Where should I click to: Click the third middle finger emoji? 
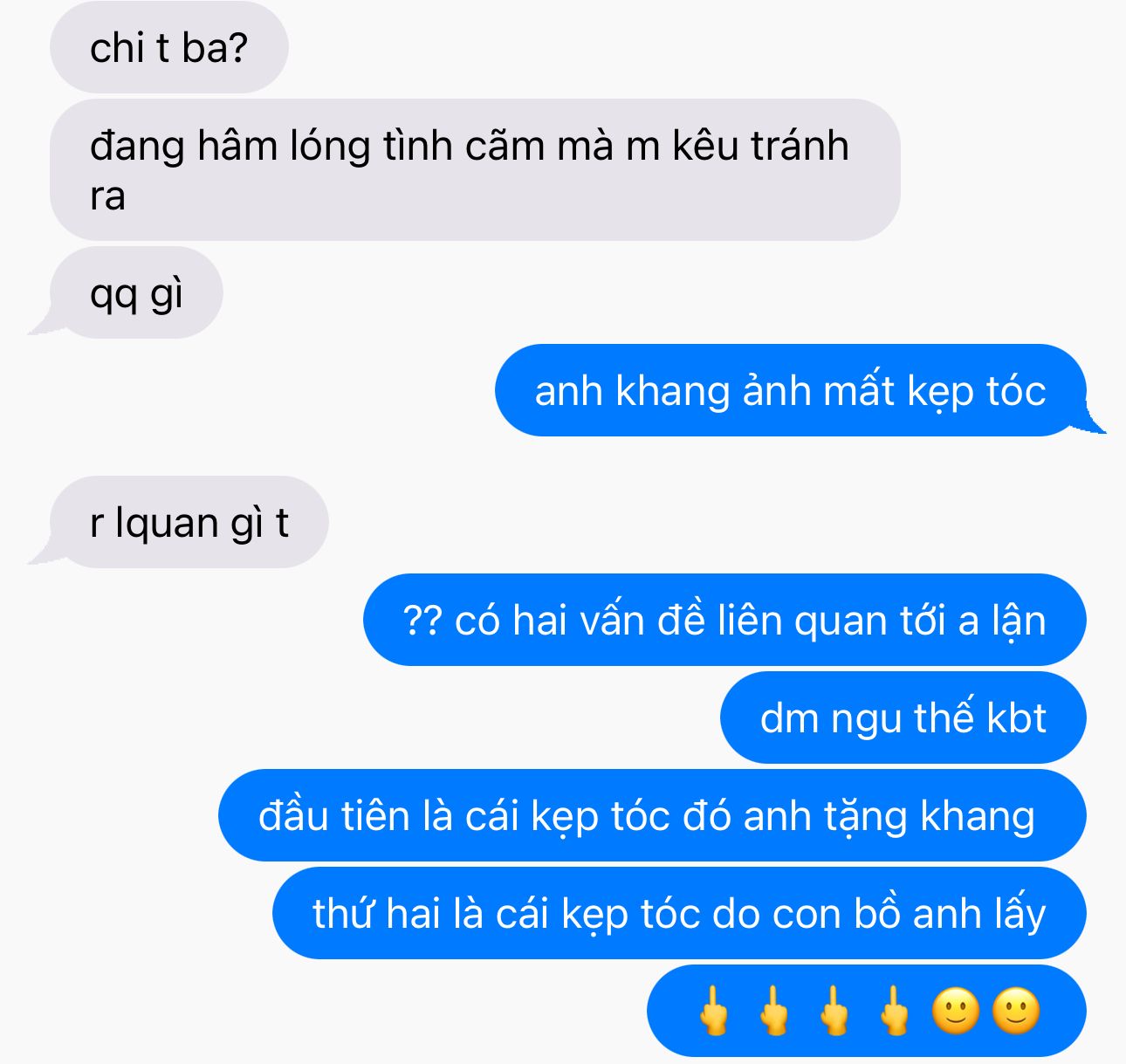pyautogui.click(x=834, y=1011)
